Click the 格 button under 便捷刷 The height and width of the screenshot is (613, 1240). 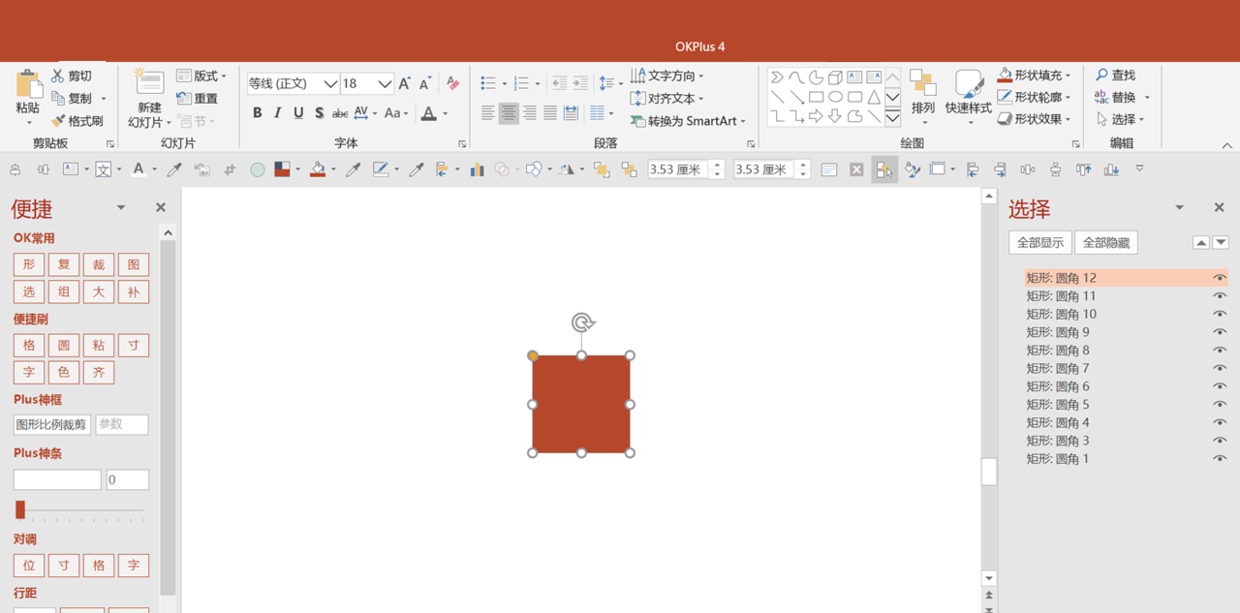[29, 346]
